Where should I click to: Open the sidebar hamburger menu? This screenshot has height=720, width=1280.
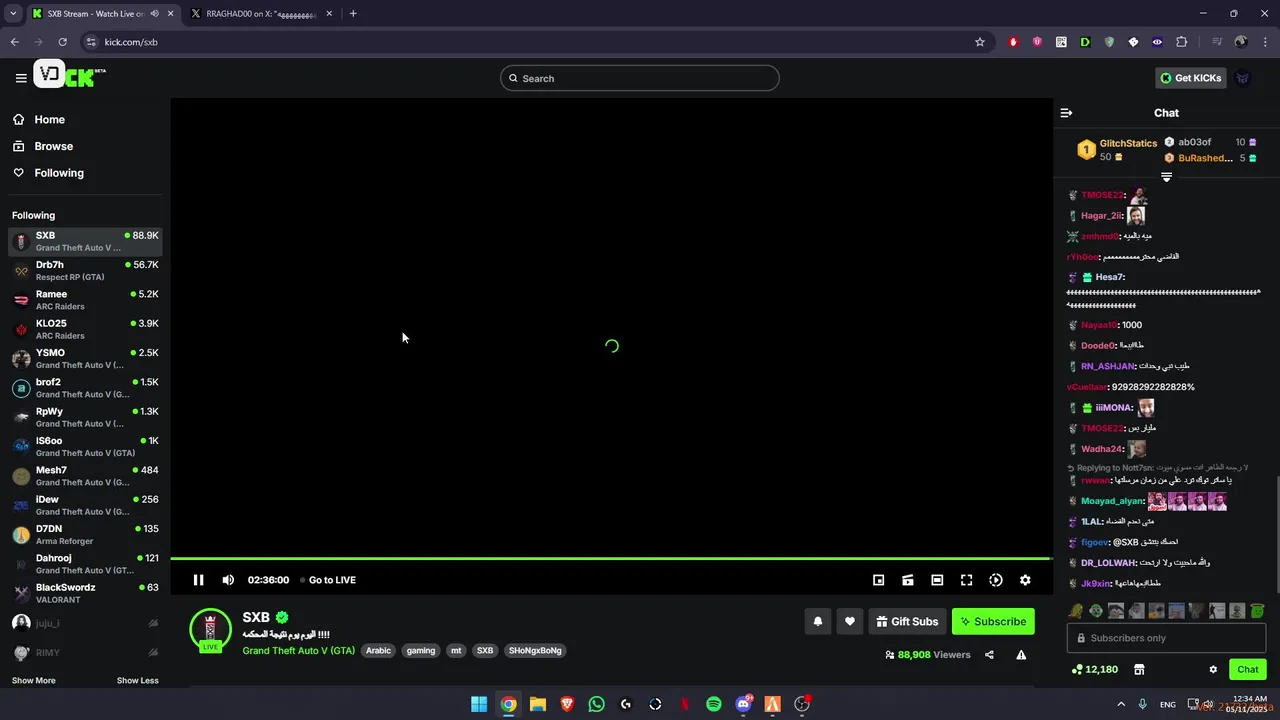(x=20, y=78)
